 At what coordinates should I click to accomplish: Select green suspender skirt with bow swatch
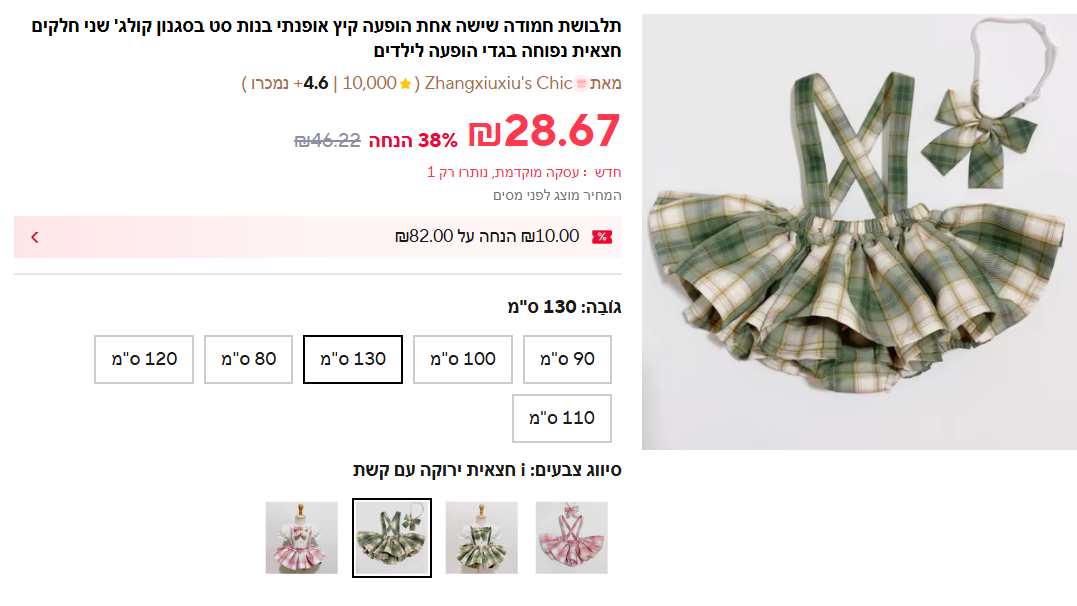click(x=392, y=538)
